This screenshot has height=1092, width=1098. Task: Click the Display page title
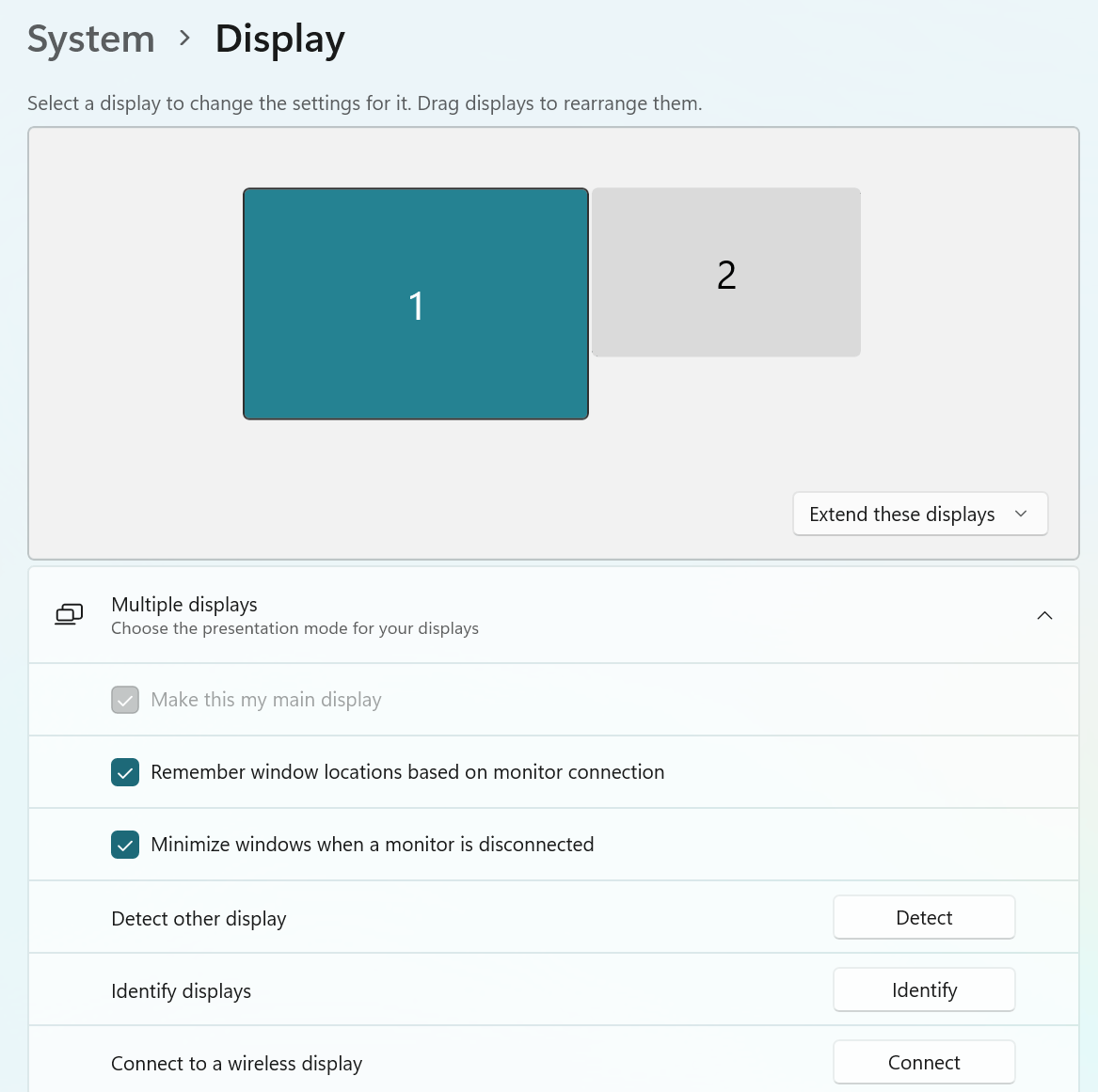click(280, 40)
